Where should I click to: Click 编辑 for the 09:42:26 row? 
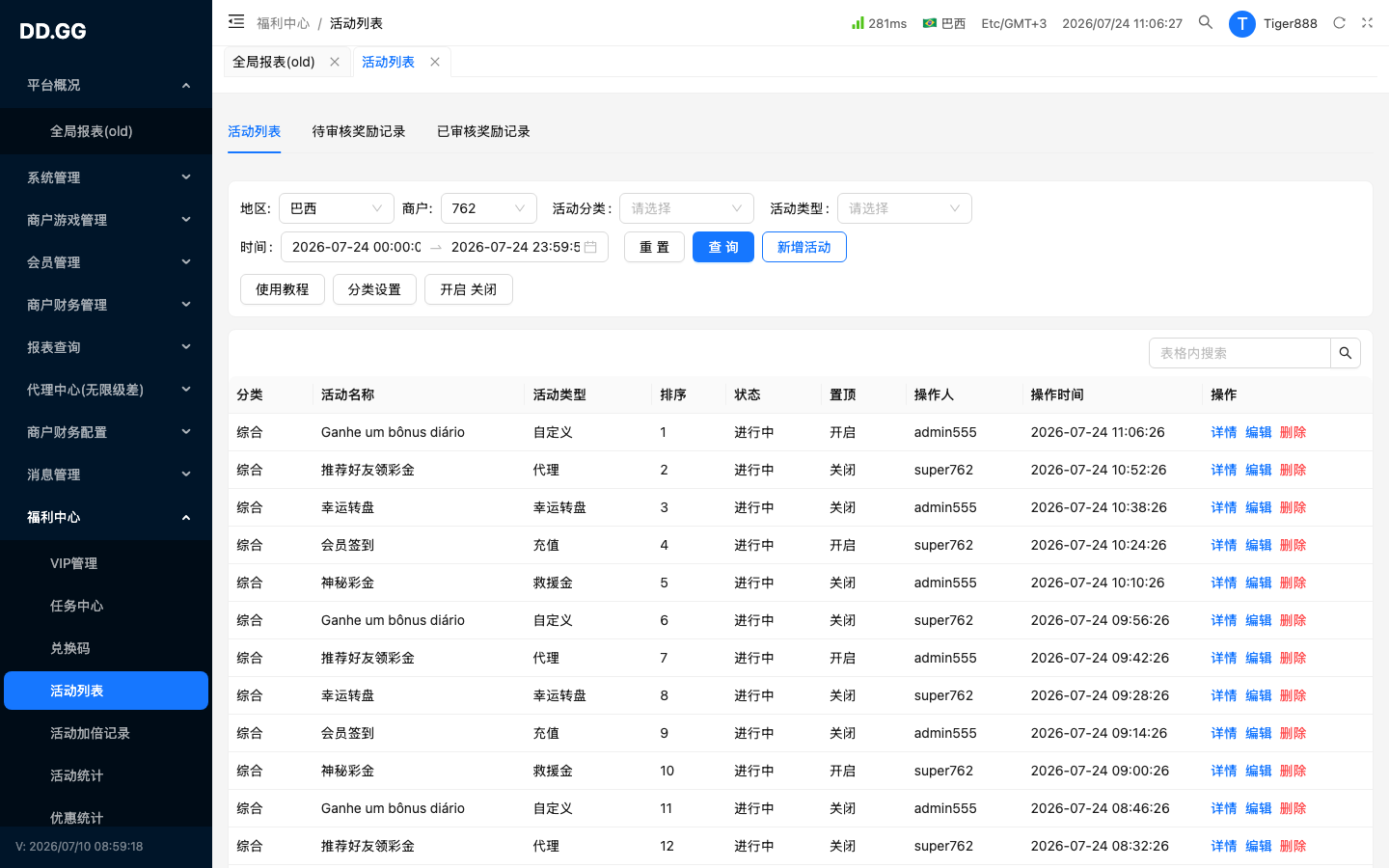pos(1259,658)
